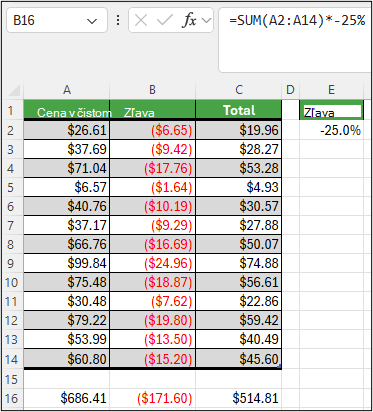The image size is (373, 412).
Task: Confirm formula with the checkmark icon
Action: coord(164,21)
